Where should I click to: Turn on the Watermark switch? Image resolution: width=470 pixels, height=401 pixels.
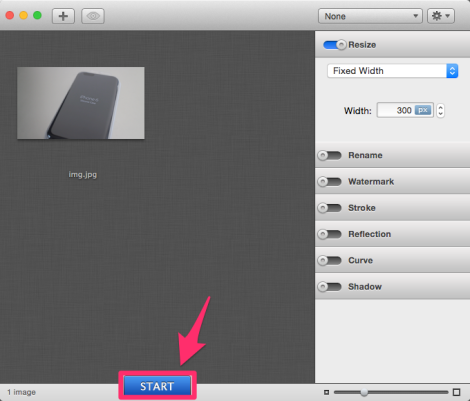(x=329, y=182)
